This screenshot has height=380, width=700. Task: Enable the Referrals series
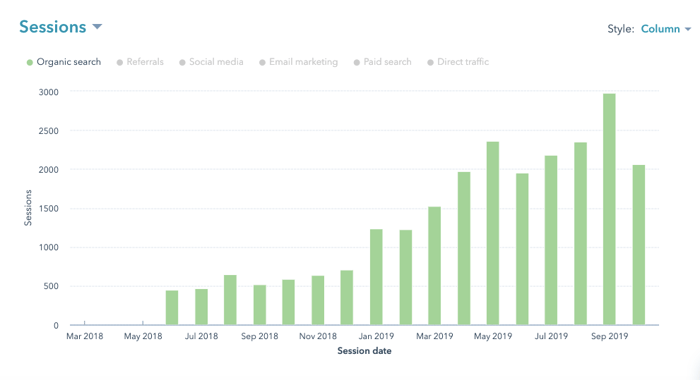pyautogui.click(x=140, y=62)
